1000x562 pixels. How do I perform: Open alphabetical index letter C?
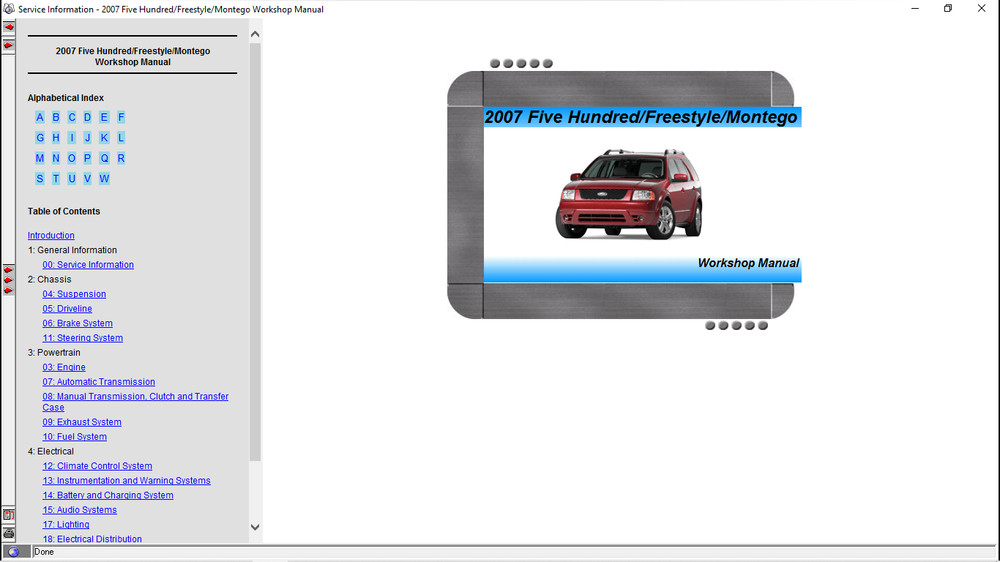[71, 117]
